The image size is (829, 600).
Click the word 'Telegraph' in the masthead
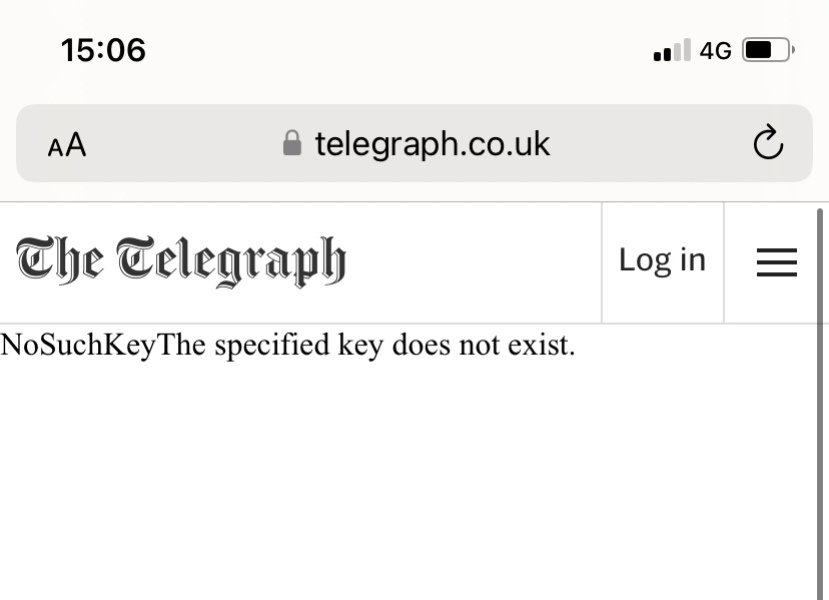tap(231, 261)
